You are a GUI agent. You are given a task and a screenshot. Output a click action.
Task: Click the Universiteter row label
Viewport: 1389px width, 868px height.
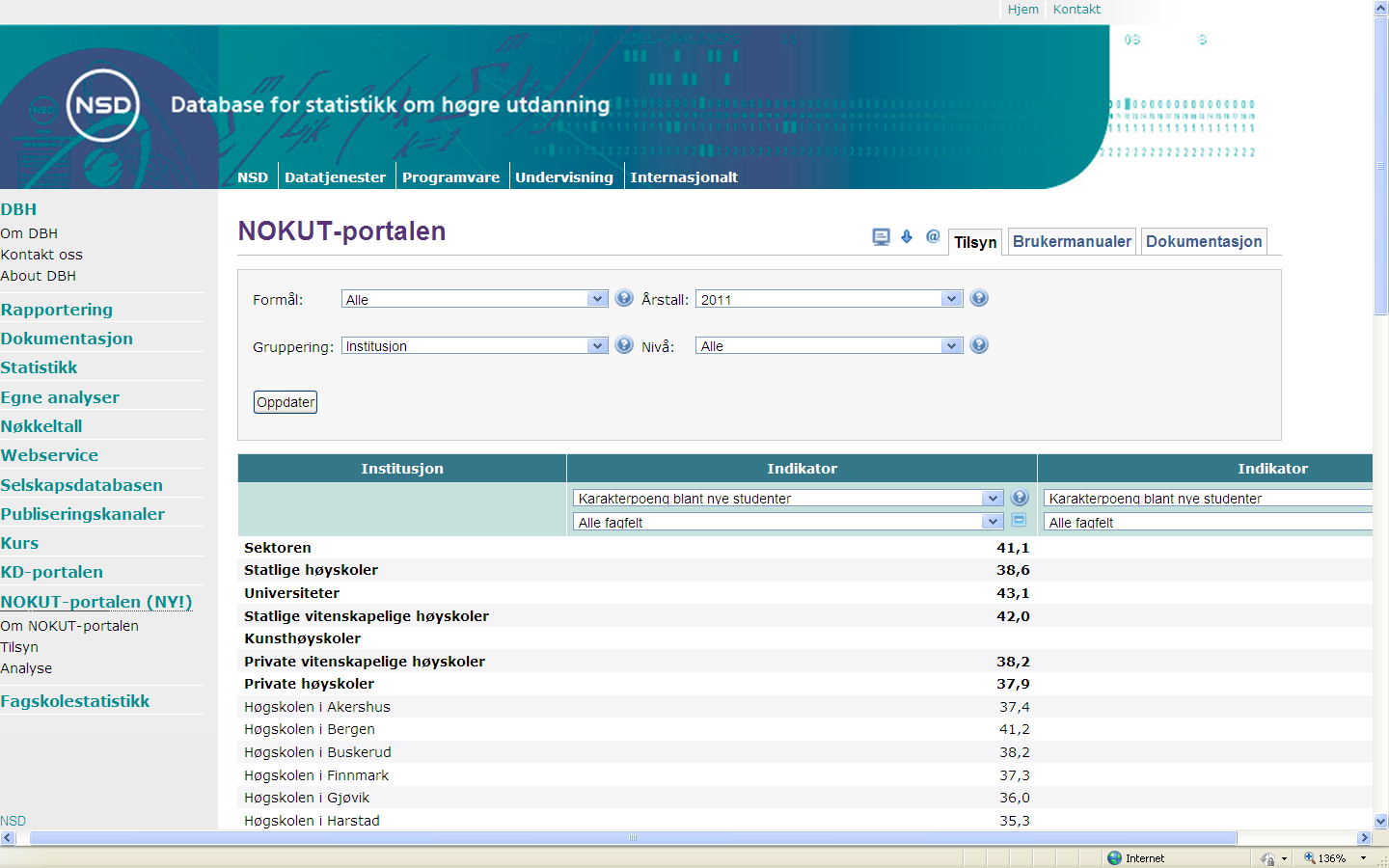pyautogui.click(x=291, y=593)
